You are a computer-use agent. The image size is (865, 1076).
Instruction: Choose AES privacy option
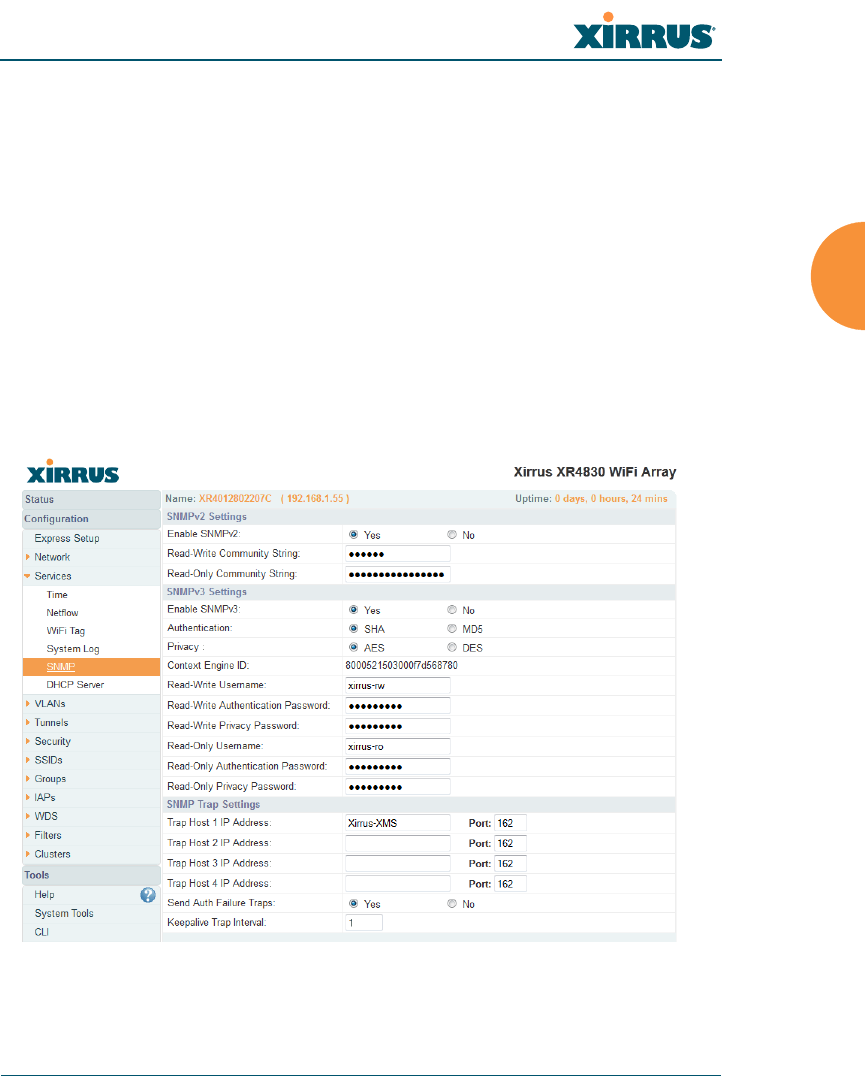coord(353,647)
